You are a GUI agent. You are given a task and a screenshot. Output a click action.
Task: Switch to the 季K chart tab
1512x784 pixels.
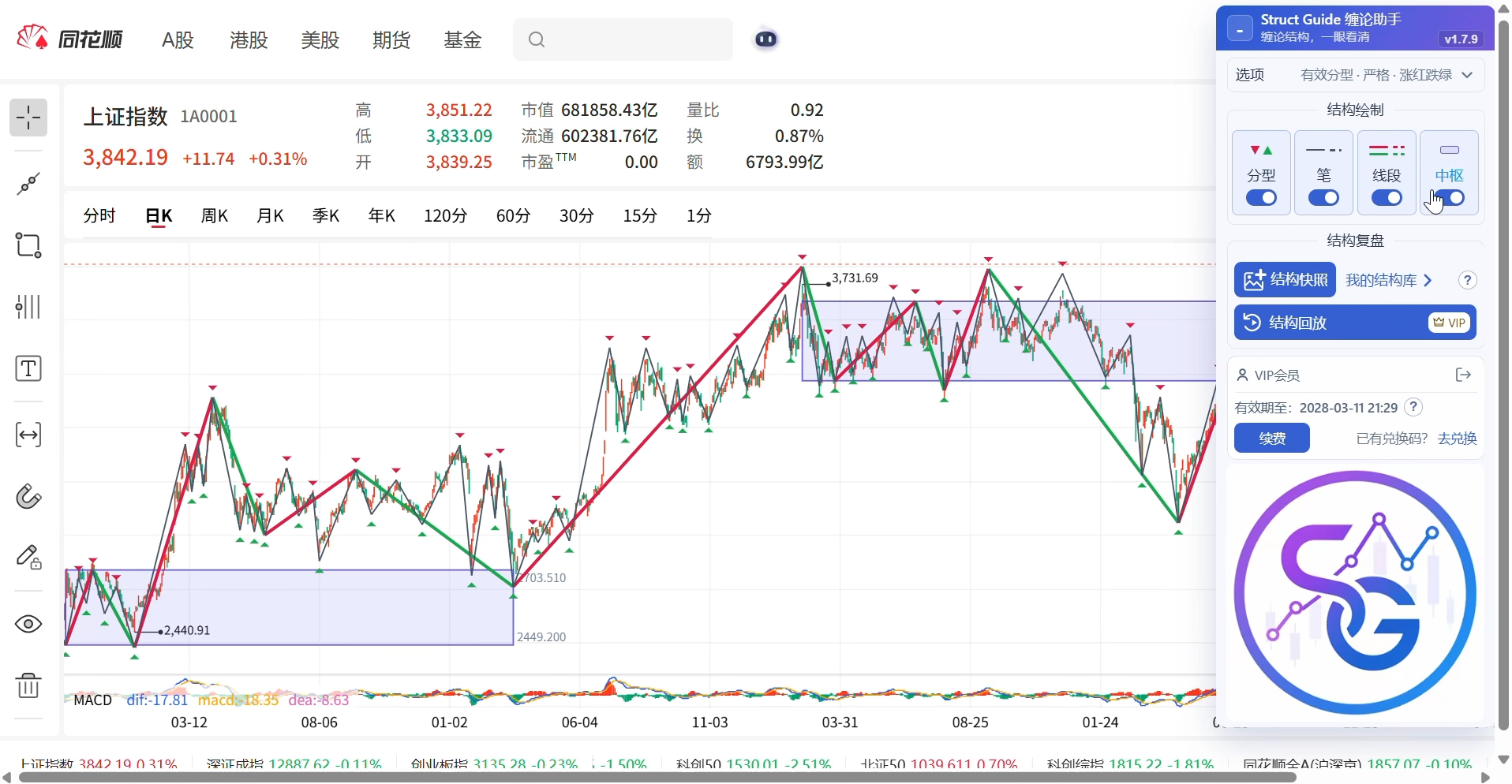pos(325,215)
